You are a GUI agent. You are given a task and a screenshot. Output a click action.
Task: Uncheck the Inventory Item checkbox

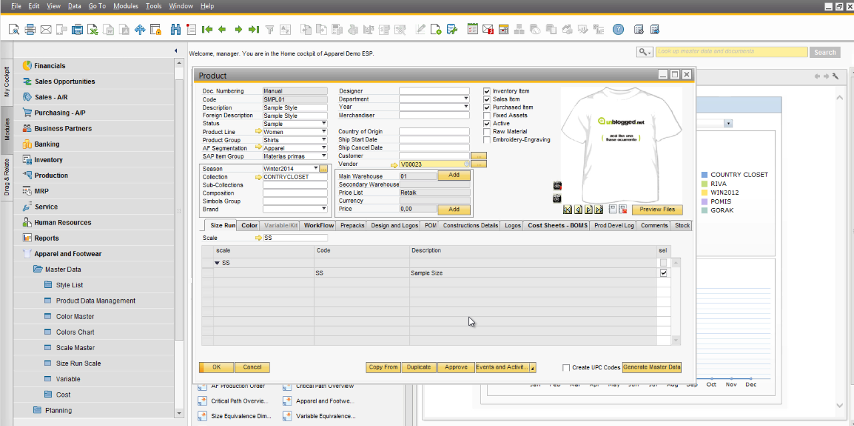487,92
